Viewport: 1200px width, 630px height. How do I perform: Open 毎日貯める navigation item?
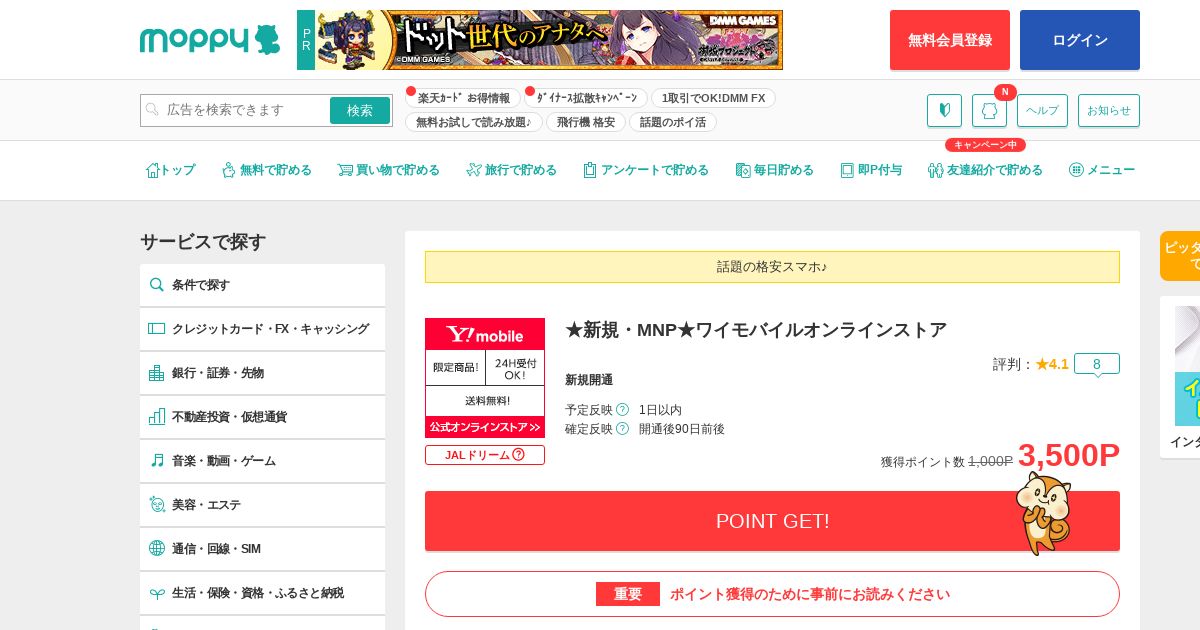click(774, 170)
